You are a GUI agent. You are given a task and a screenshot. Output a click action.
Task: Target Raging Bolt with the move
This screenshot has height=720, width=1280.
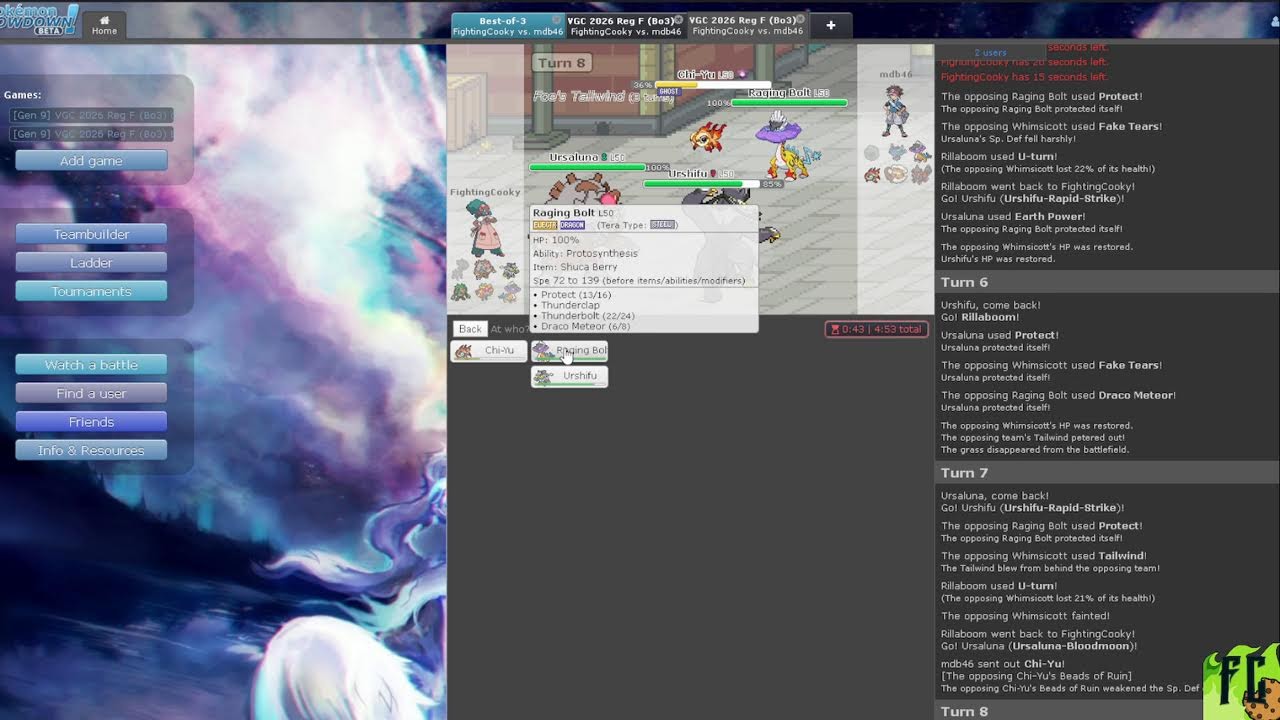[x=569, y=351]
